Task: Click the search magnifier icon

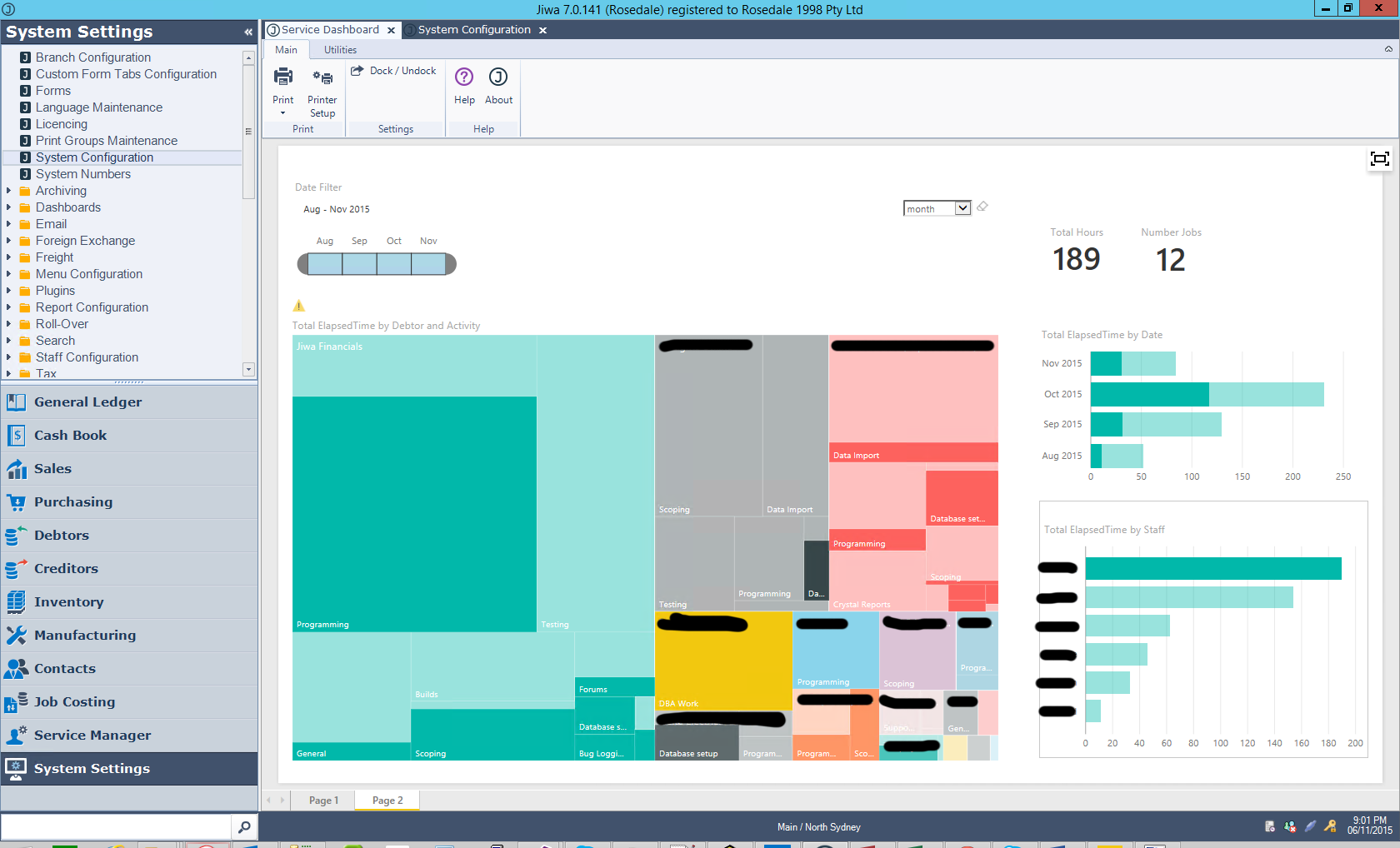Action: pyautogui.click(x=244, y=827)
